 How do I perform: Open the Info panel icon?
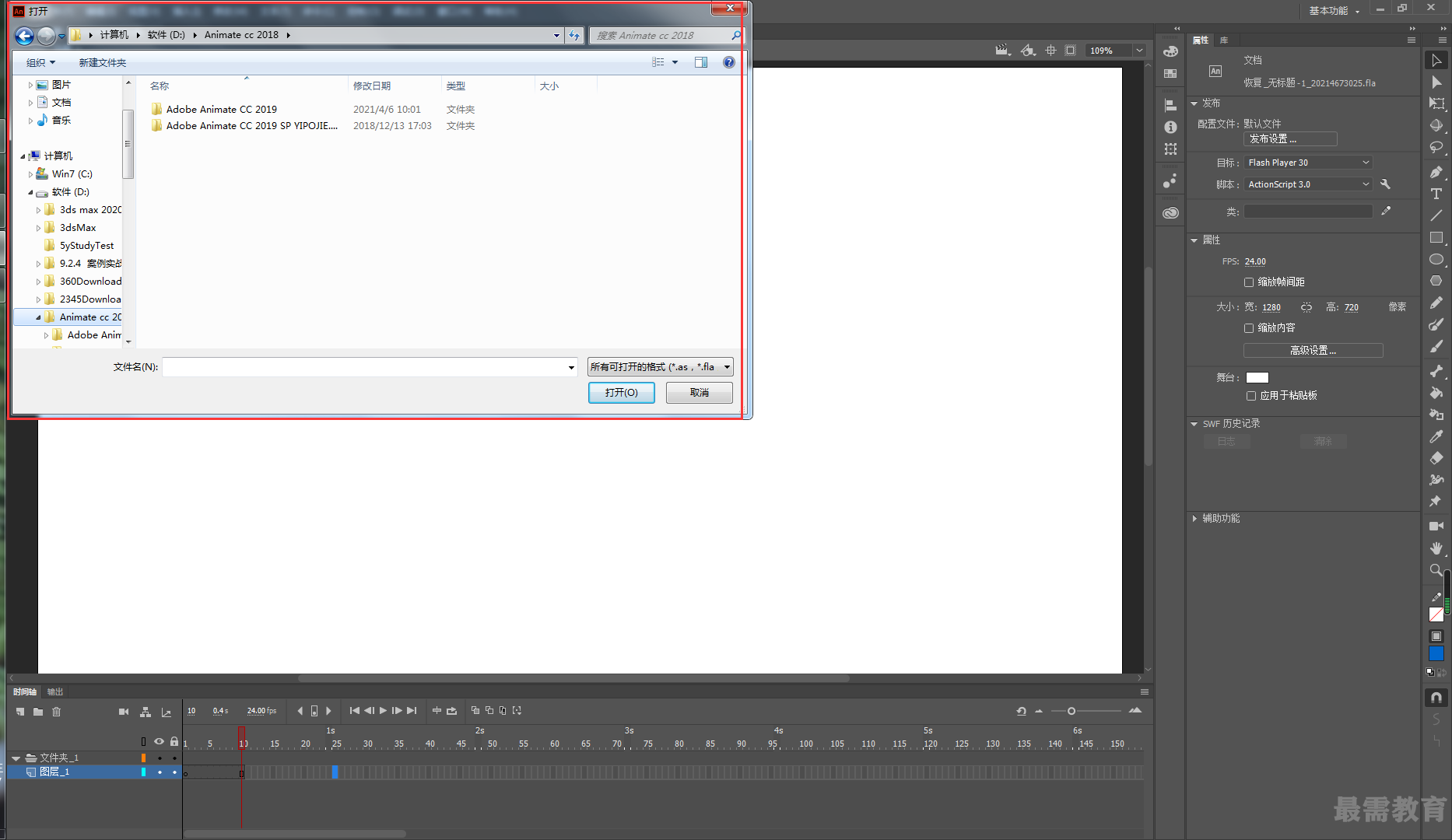1170,127
